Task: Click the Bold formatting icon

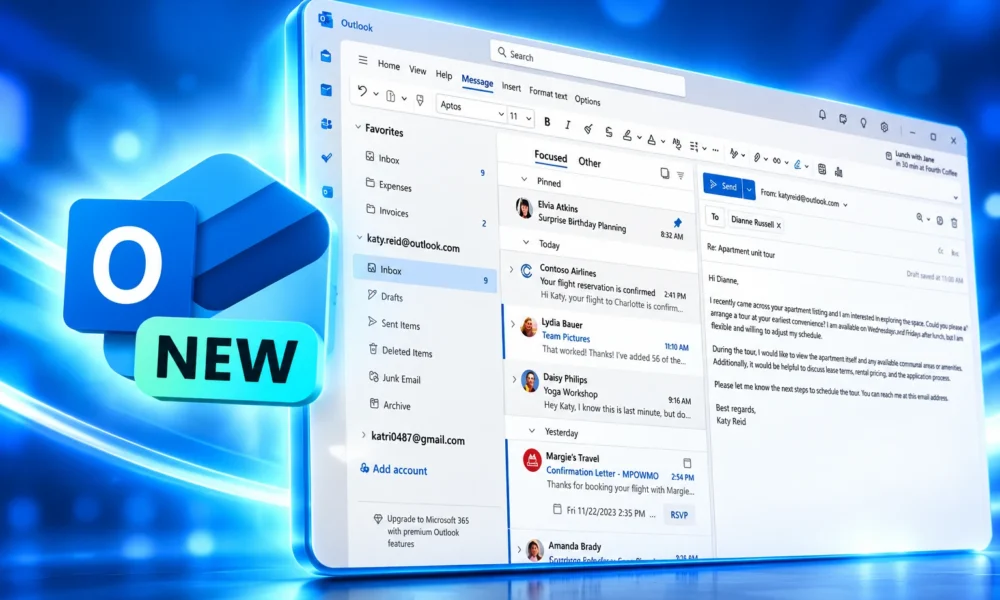Action: 547,122
